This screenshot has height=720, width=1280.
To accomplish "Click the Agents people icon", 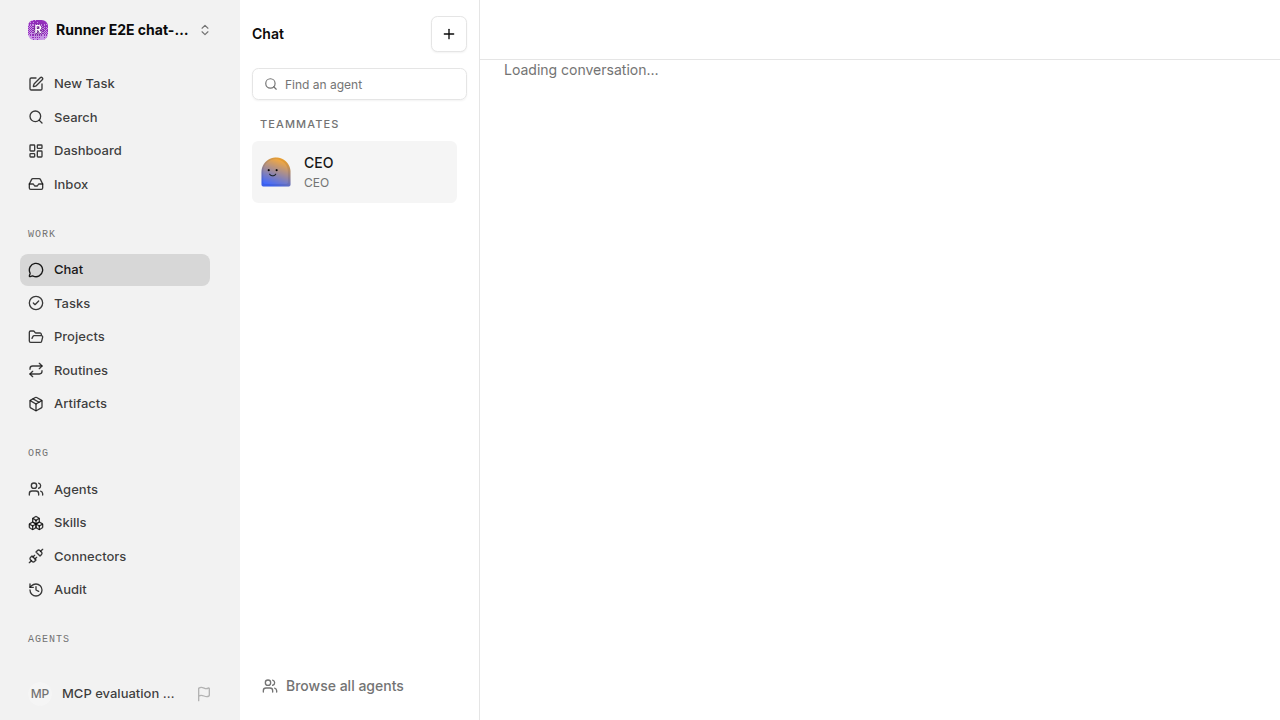I will (36, 490).
